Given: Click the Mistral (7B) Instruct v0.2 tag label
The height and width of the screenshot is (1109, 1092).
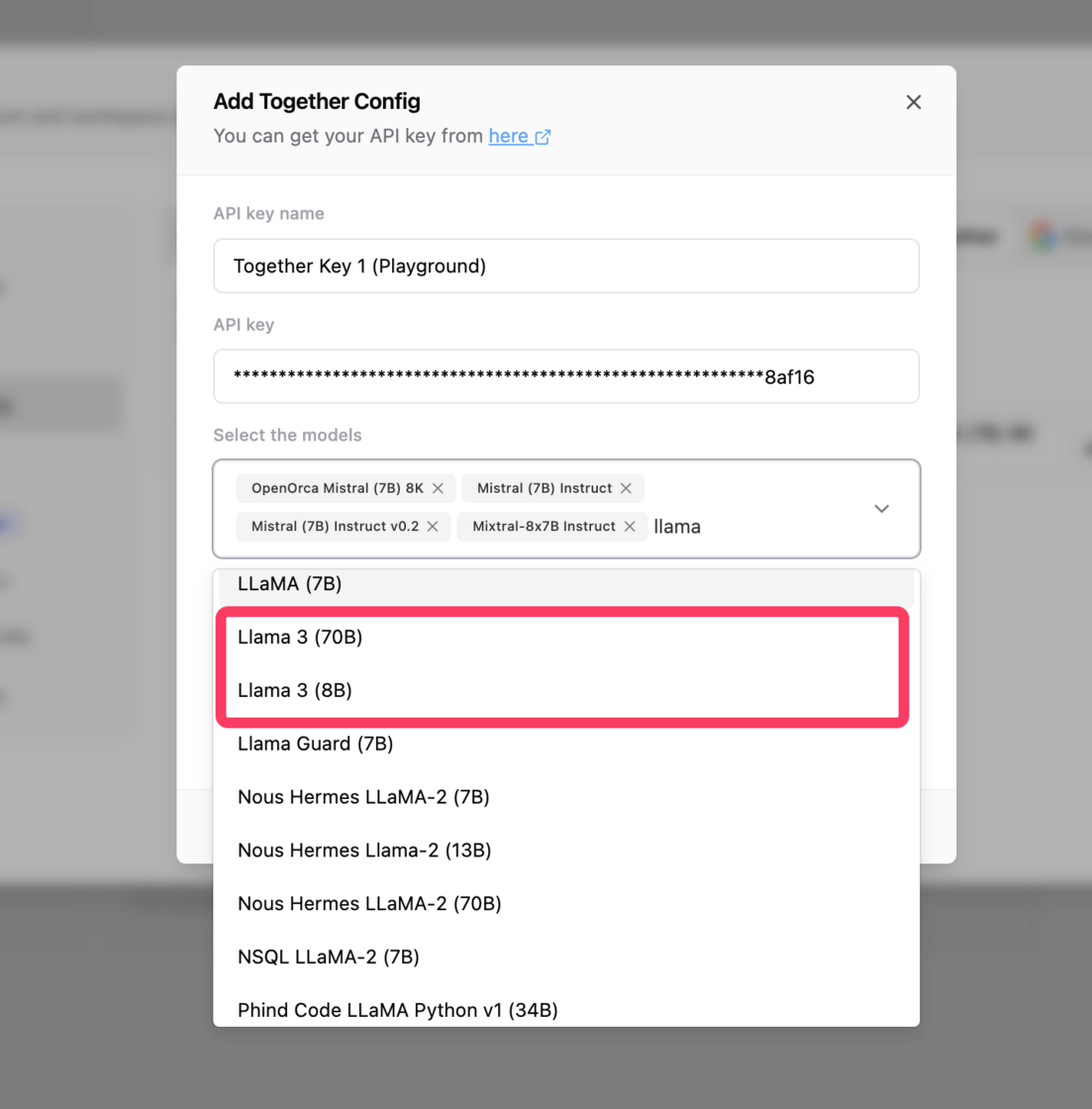Looking at the screenshot, I should (x=336, y=527).
